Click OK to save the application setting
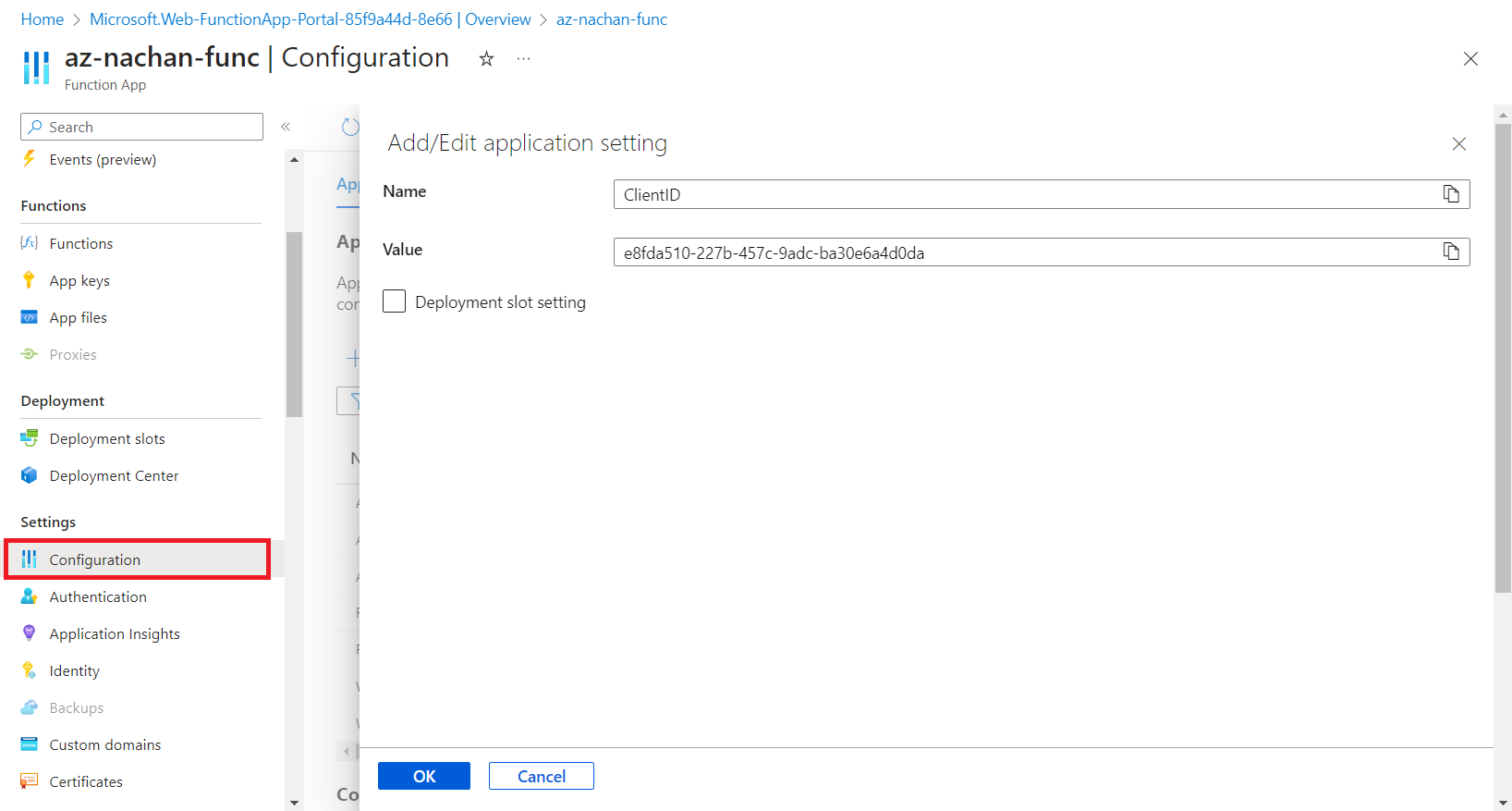 pyautogui.click(x=424, y=776)
